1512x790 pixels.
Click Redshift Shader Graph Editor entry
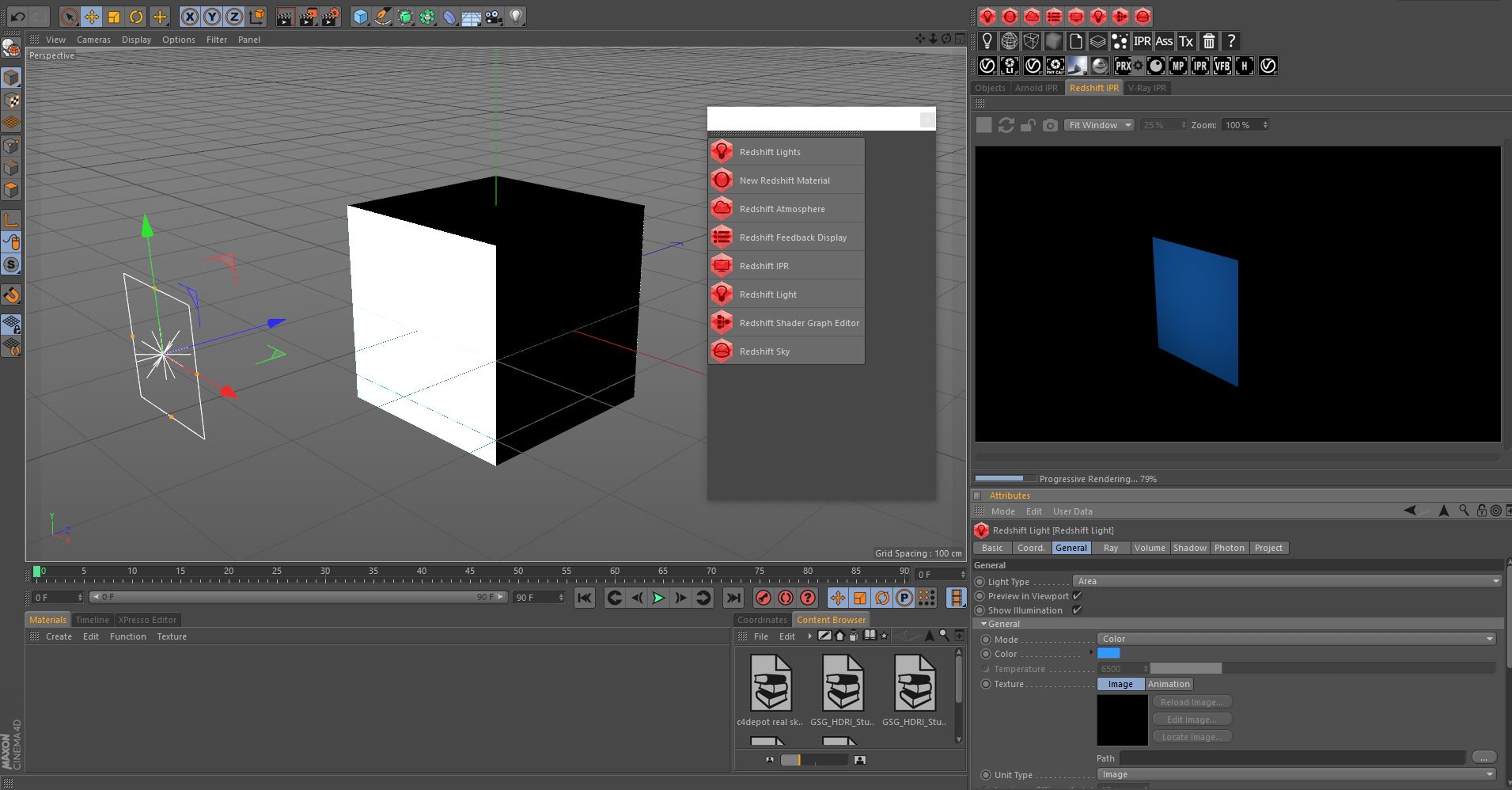[786, 323]
